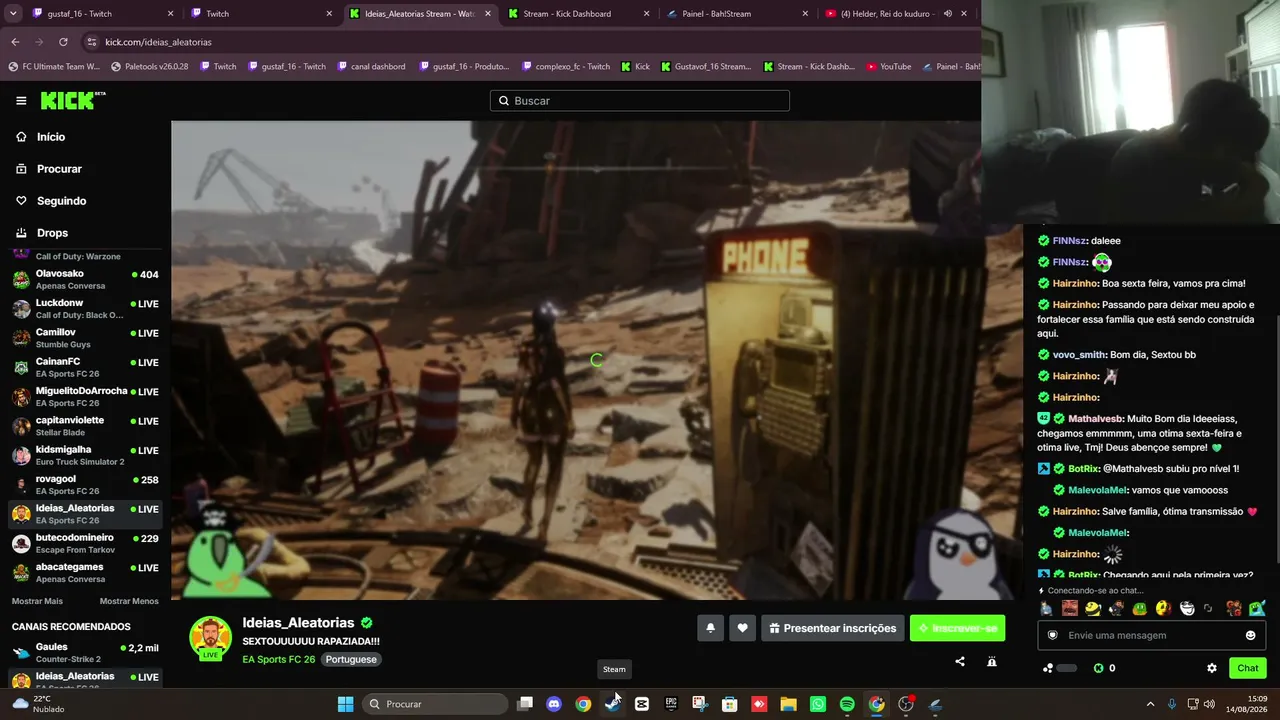This screenshot has height=720, width=1280.
Task: Open the emoji picker in the message box
Action: click(1250, 635)
